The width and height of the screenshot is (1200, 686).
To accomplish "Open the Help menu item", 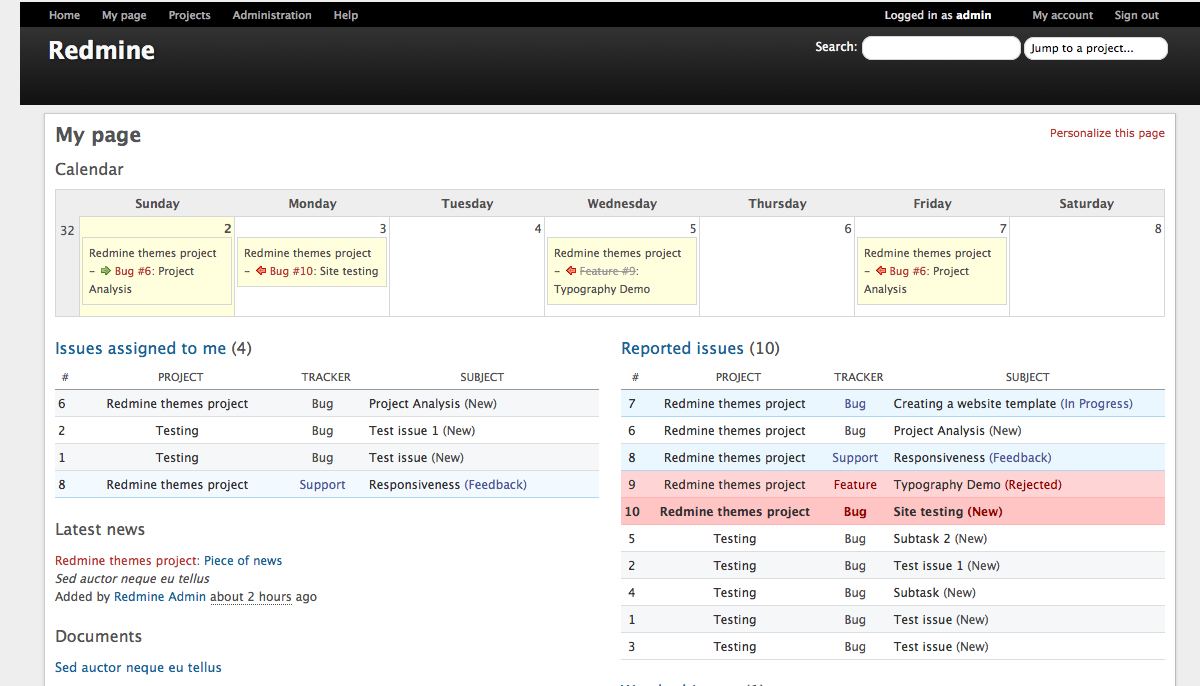I will [x=346, y=15].
